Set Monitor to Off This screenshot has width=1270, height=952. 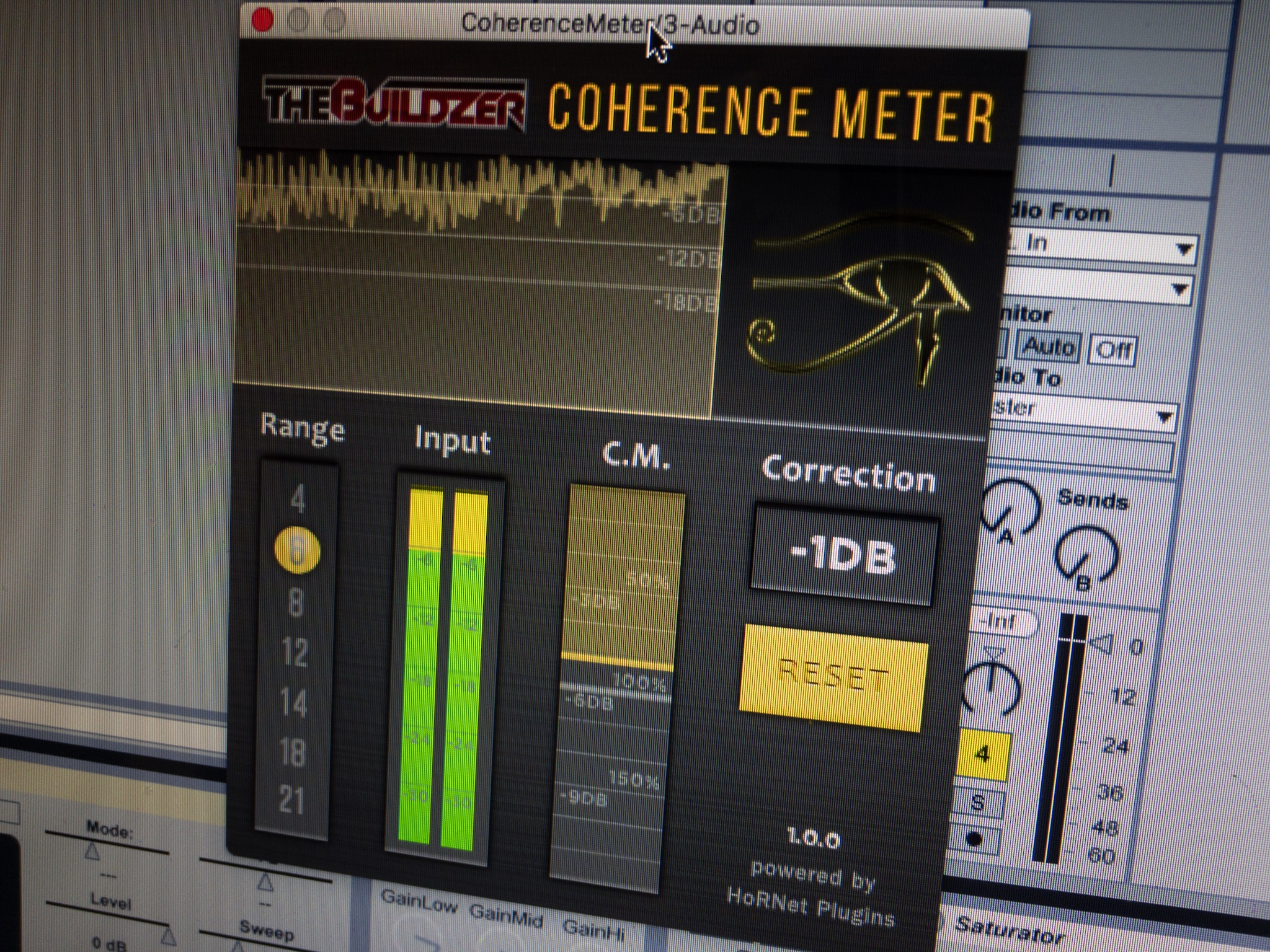[x=1113, y=350]
